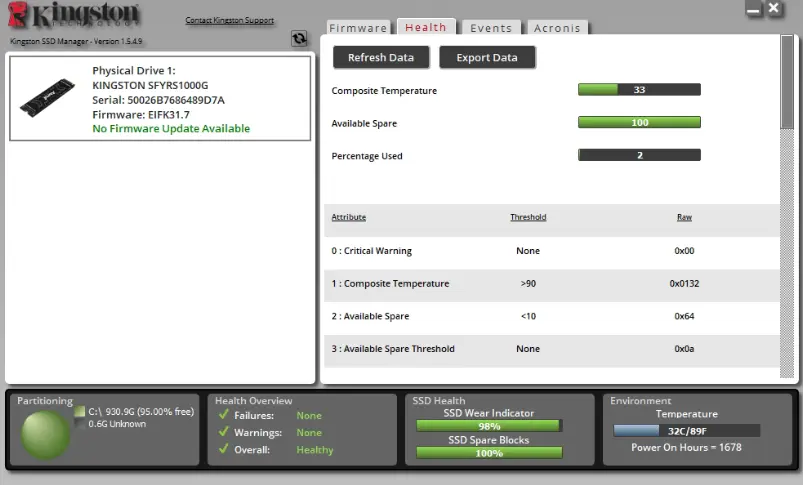803x485 pixels.
Task: Click the Power On Hours = 1678 text
Action: (x=686, y=447)
